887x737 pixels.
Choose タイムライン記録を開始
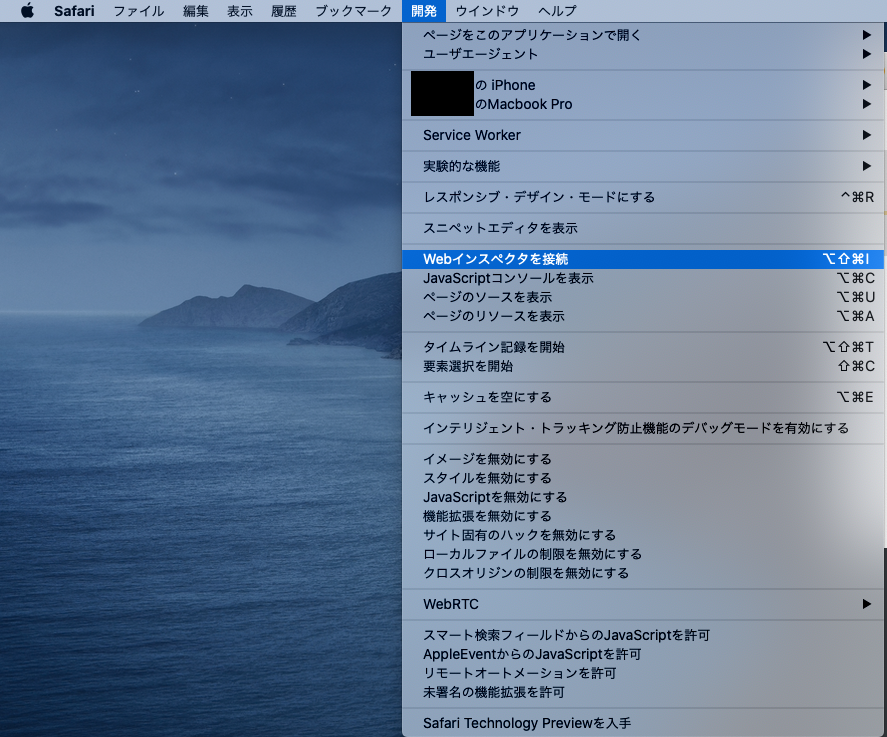643,347
